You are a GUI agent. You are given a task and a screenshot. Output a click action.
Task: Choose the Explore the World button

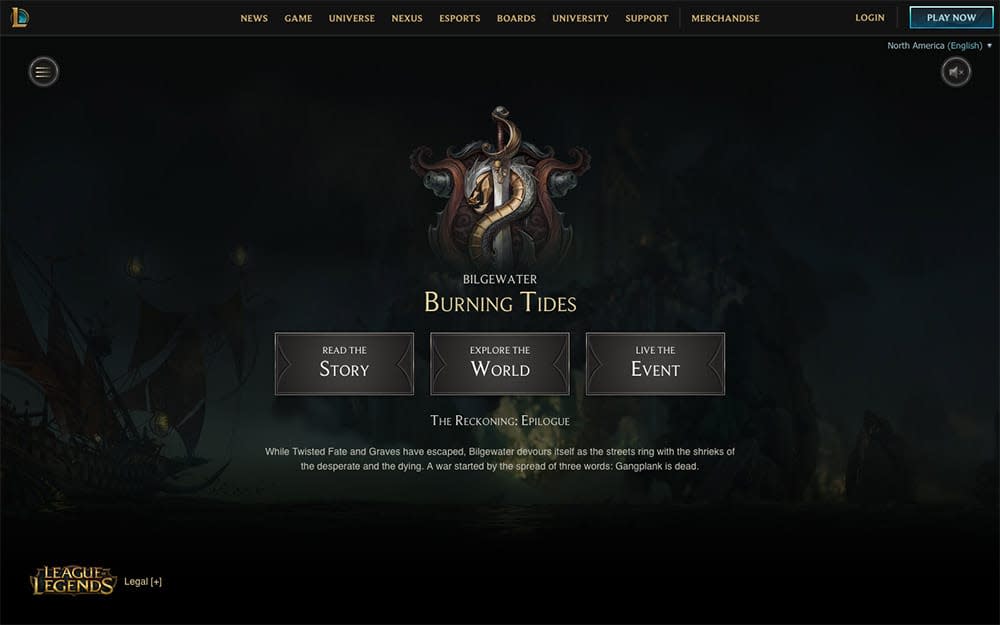point(500,364)
